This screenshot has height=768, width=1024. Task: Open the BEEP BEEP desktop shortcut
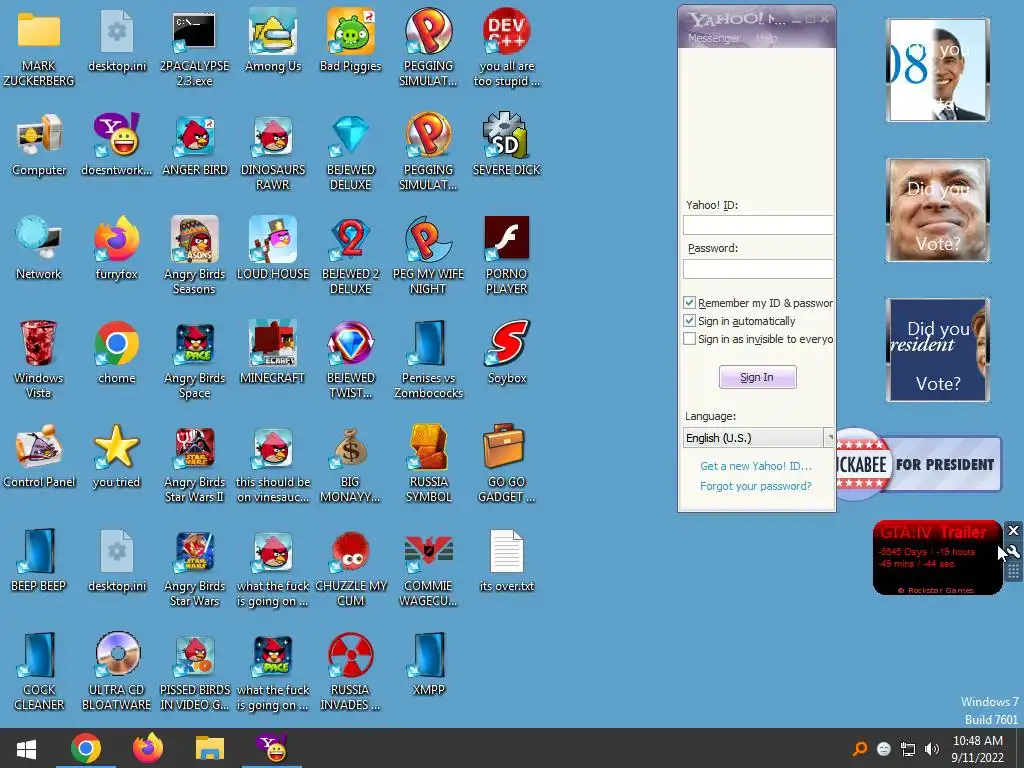point(39,561)
